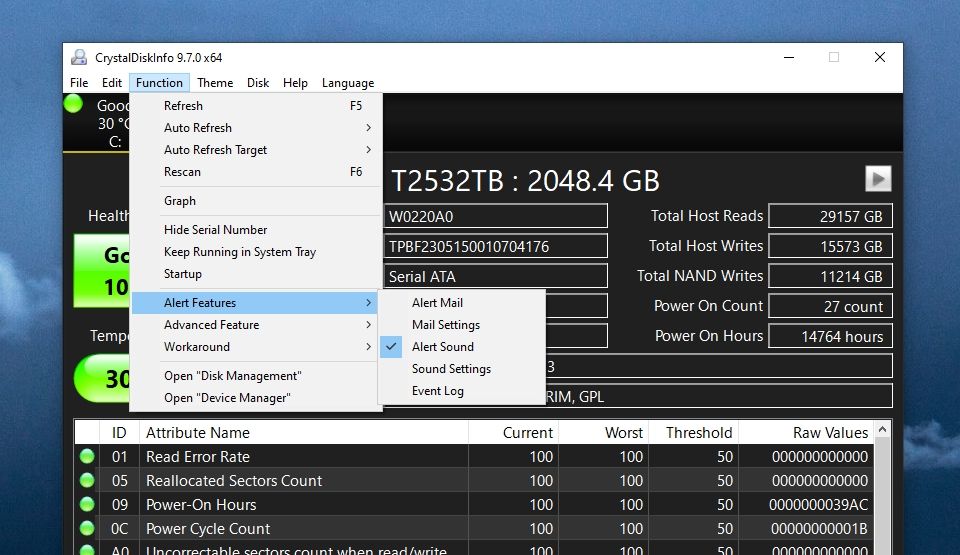Select the Read Error Rate attribute name
This screenshot has width=960, height=555.
coord(198,457)
